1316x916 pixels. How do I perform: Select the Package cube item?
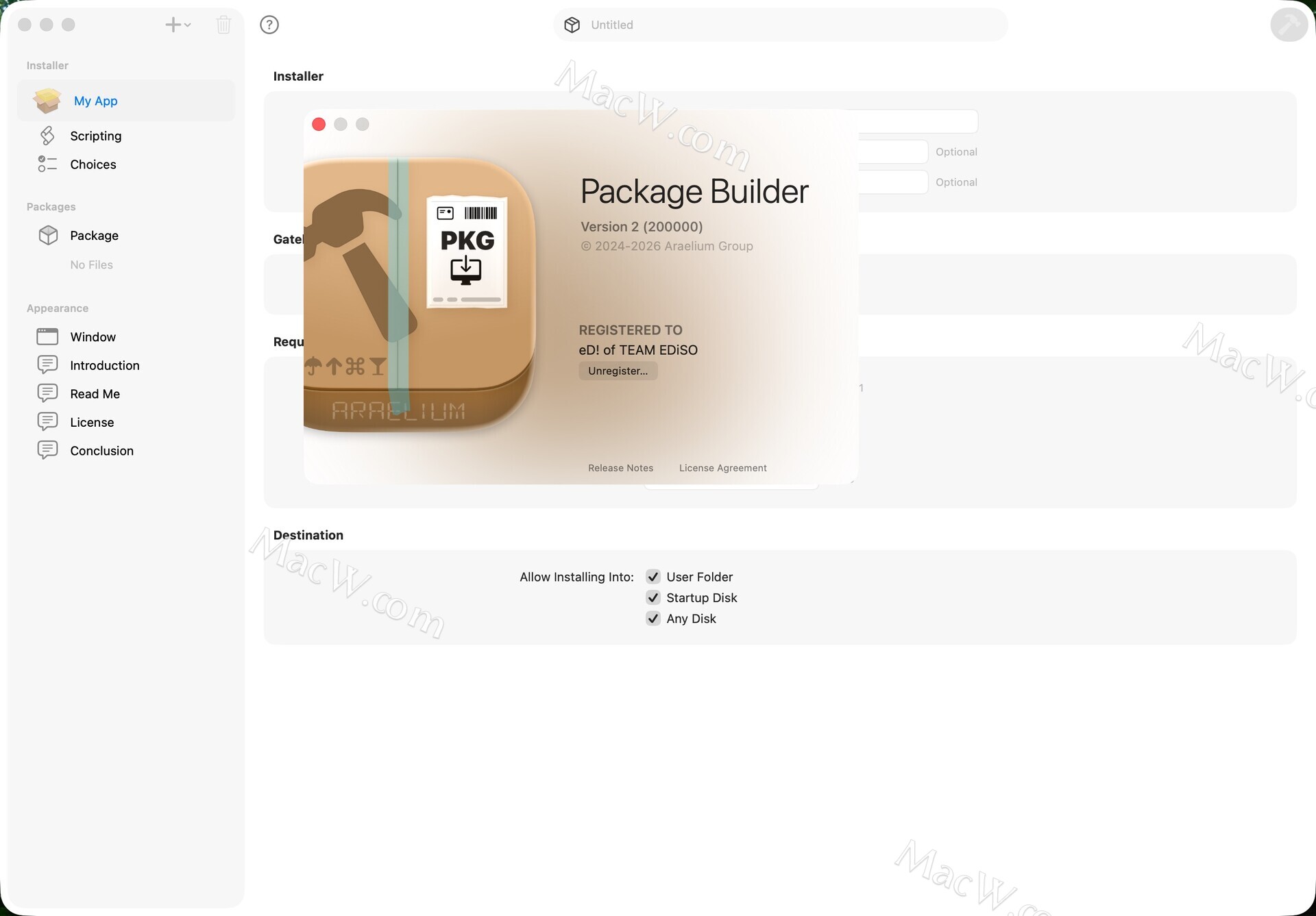pos(94,236)
